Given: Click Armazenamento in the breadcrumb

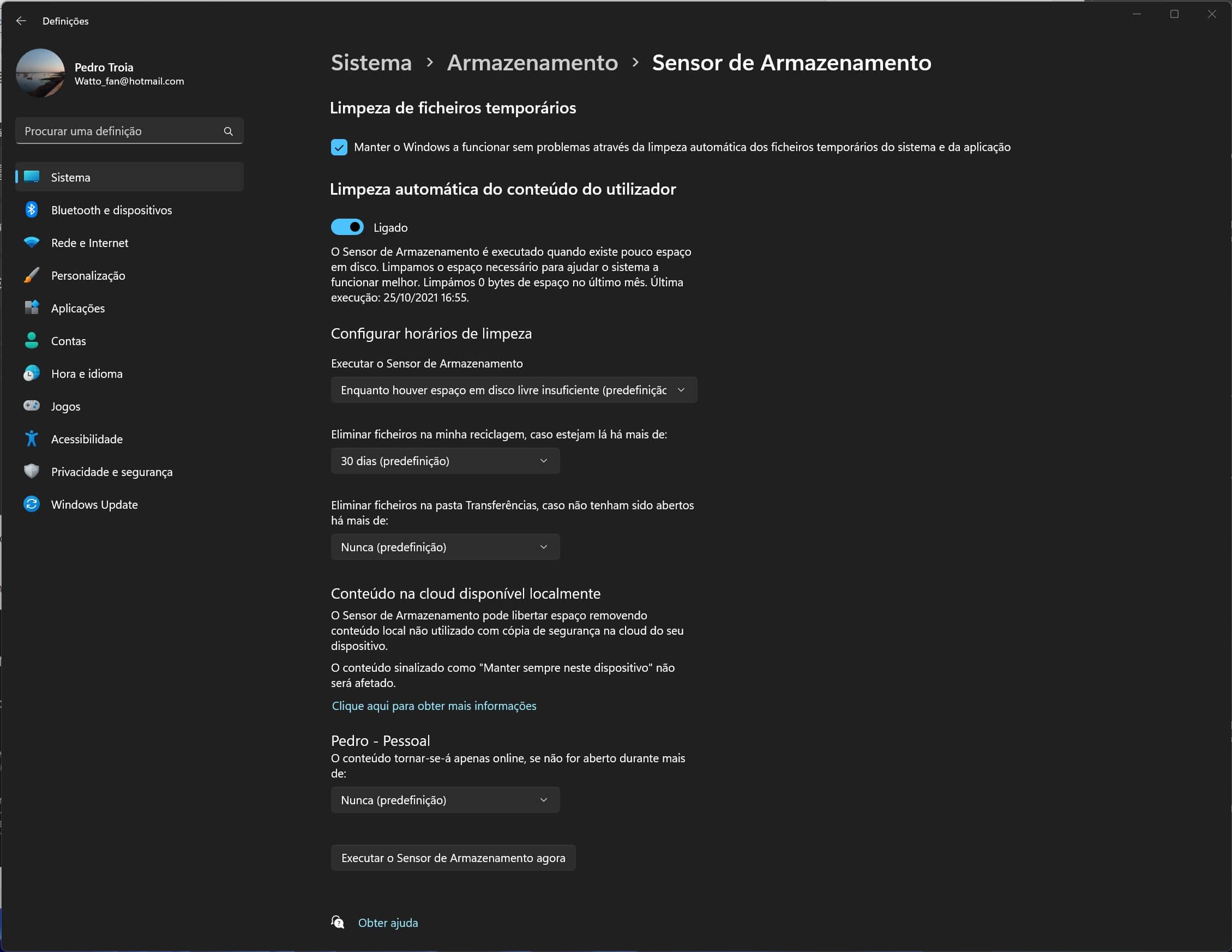Looking at the screenshot, I should coord(532,63).
